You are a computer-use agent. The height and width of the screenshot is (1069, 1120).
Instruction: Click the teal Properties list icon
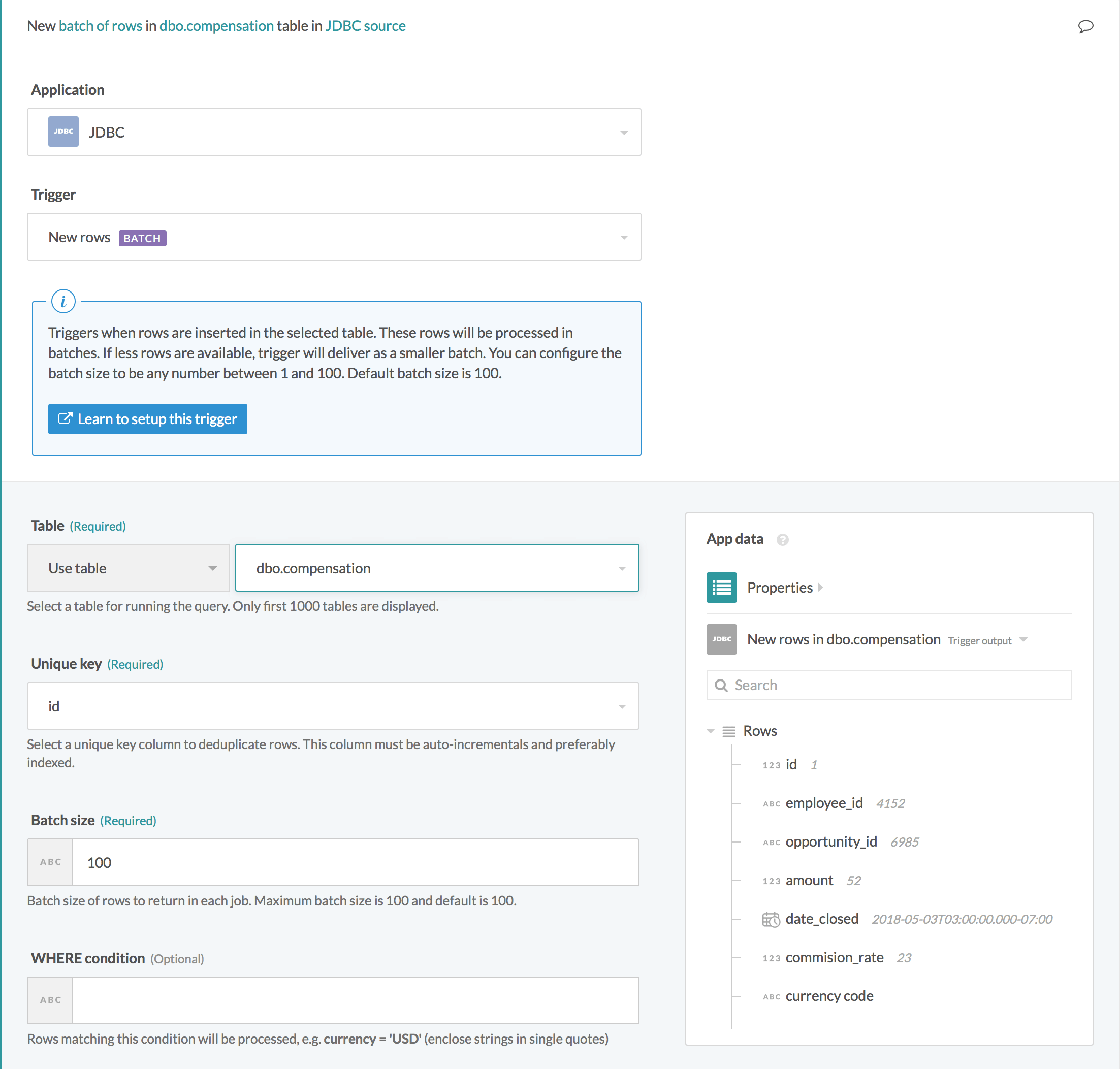(721, 588)
